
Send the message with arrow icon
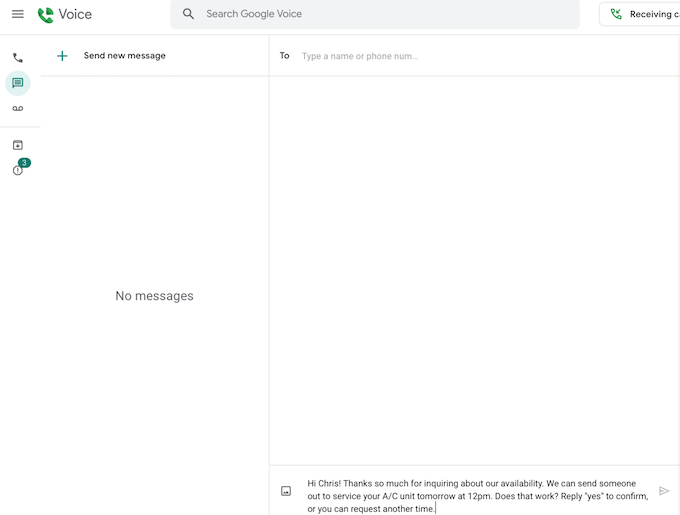click(664, 491)
